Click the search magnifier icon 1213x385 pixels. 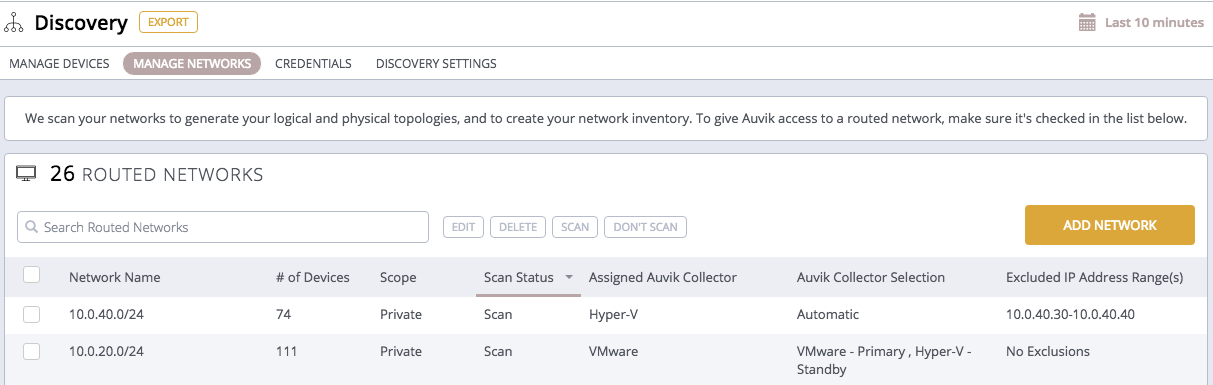pos(32,227)
